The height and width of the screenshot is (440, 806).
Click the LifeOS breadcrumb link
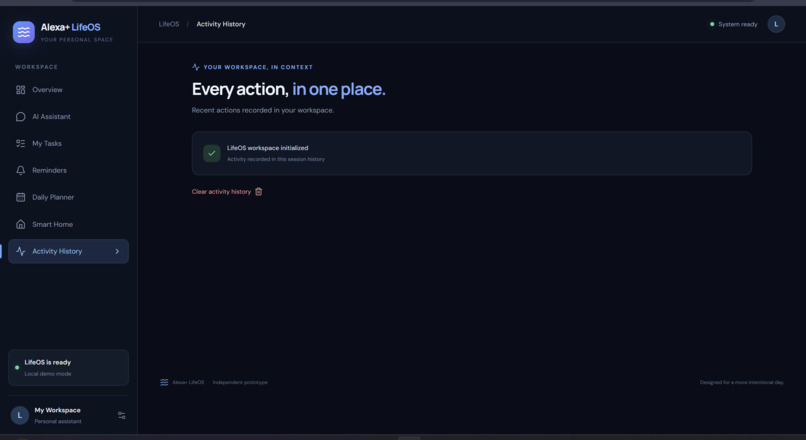click(169, 24)
